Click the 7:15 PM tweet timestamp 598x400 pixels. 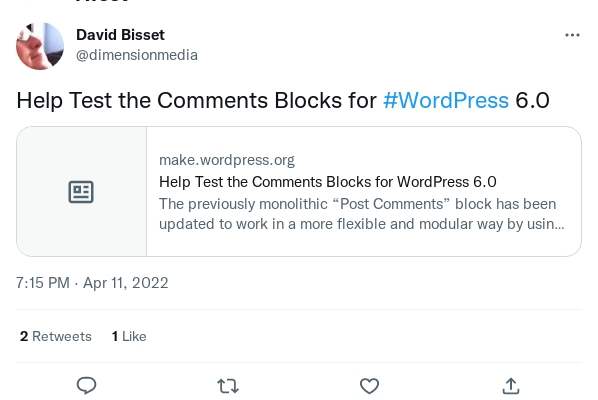pyautogui.click(x=43, y=283)
